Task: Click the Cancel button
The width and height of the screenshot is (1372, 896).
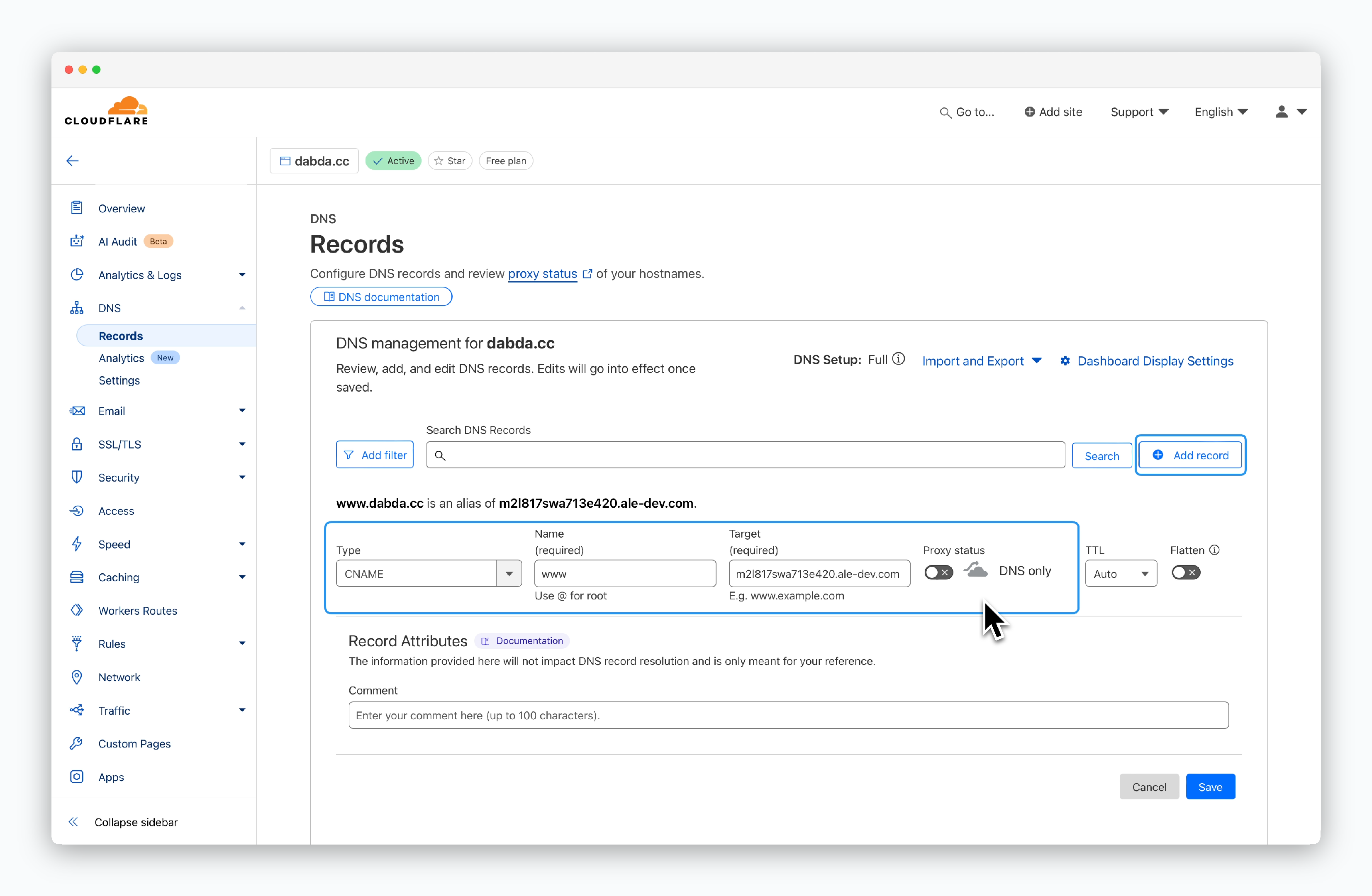Action: 1149,786
